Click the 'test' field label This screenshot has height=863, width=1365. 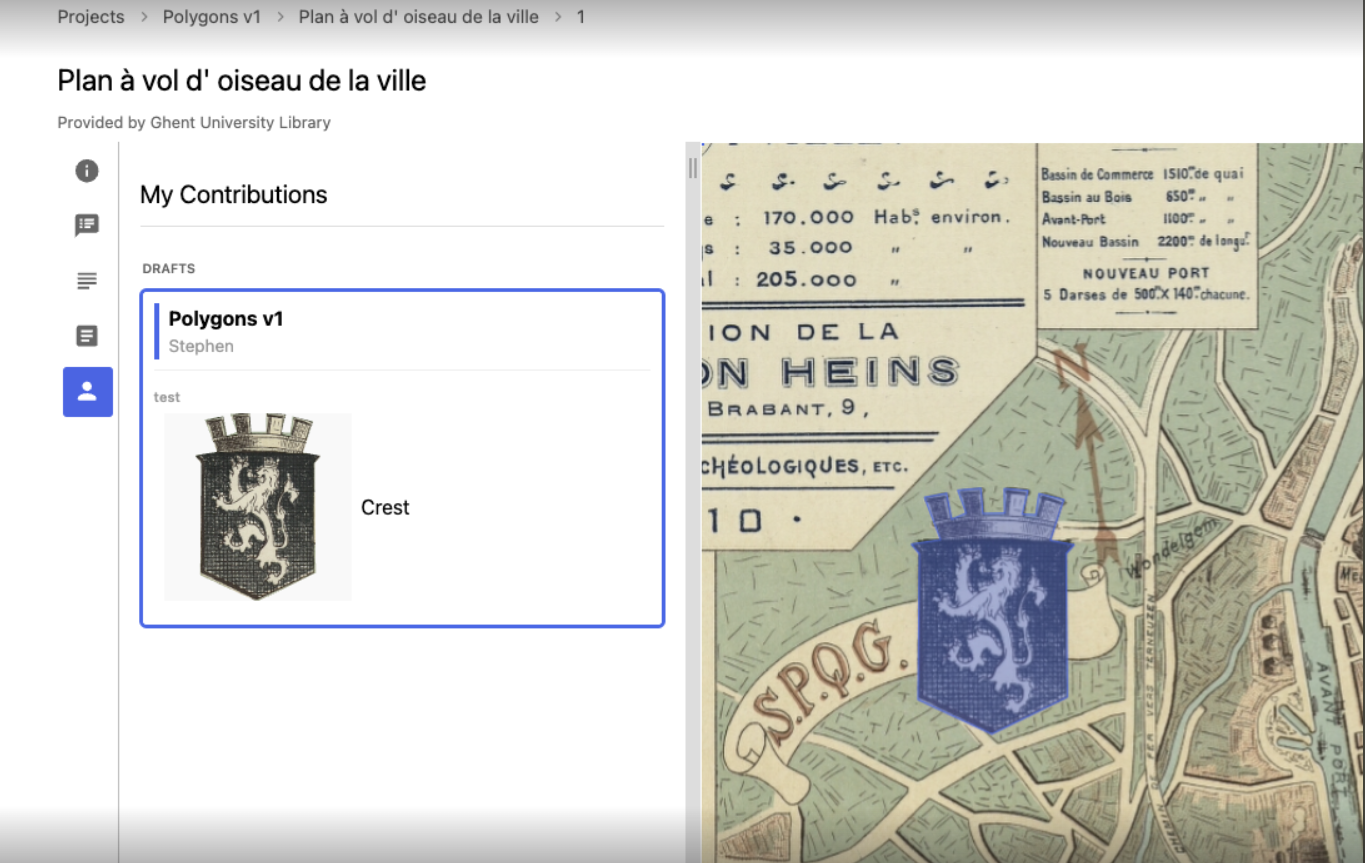coord(167,397)
